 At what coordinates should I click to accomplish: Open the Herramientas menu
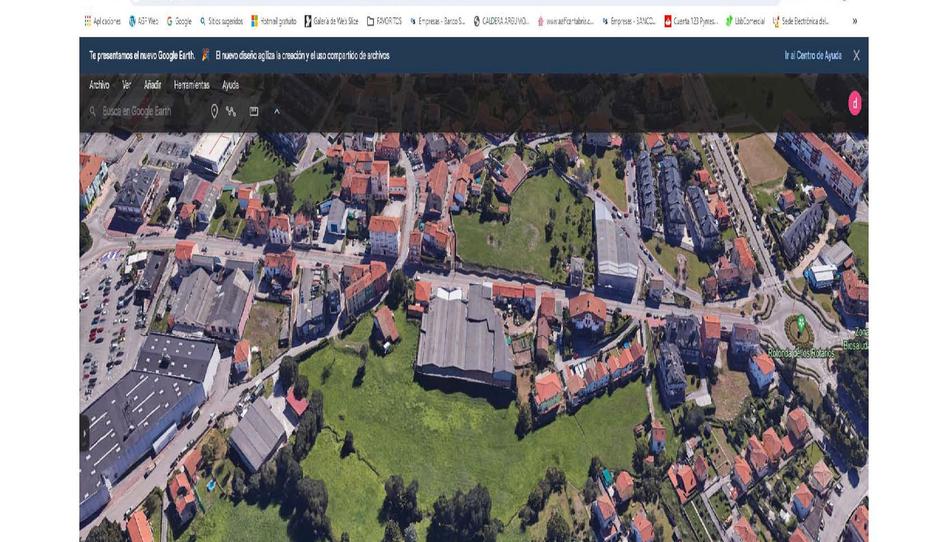pos(191,85)
